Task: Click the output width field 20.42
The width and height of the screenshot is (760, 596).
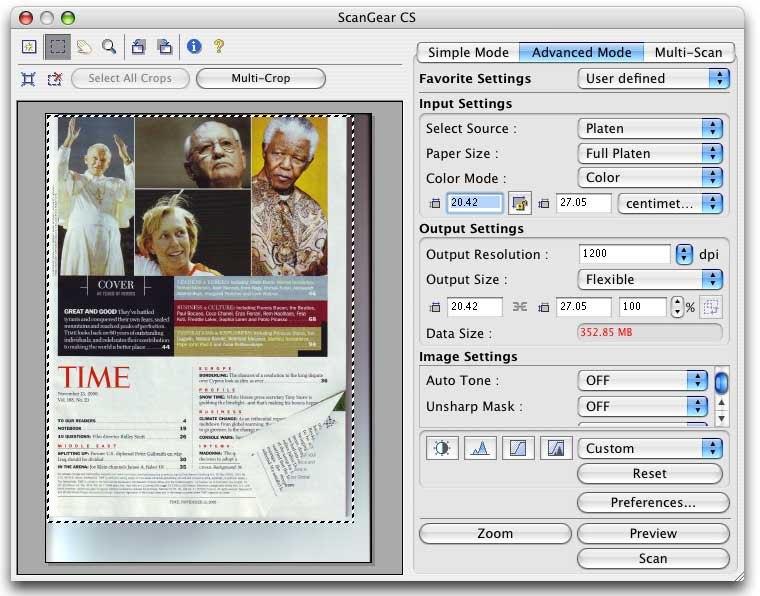Action: pos(475,307)
